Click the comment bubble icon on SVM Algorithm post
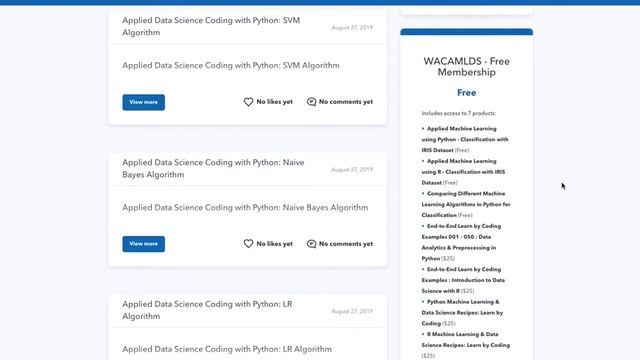 [311, 102]
